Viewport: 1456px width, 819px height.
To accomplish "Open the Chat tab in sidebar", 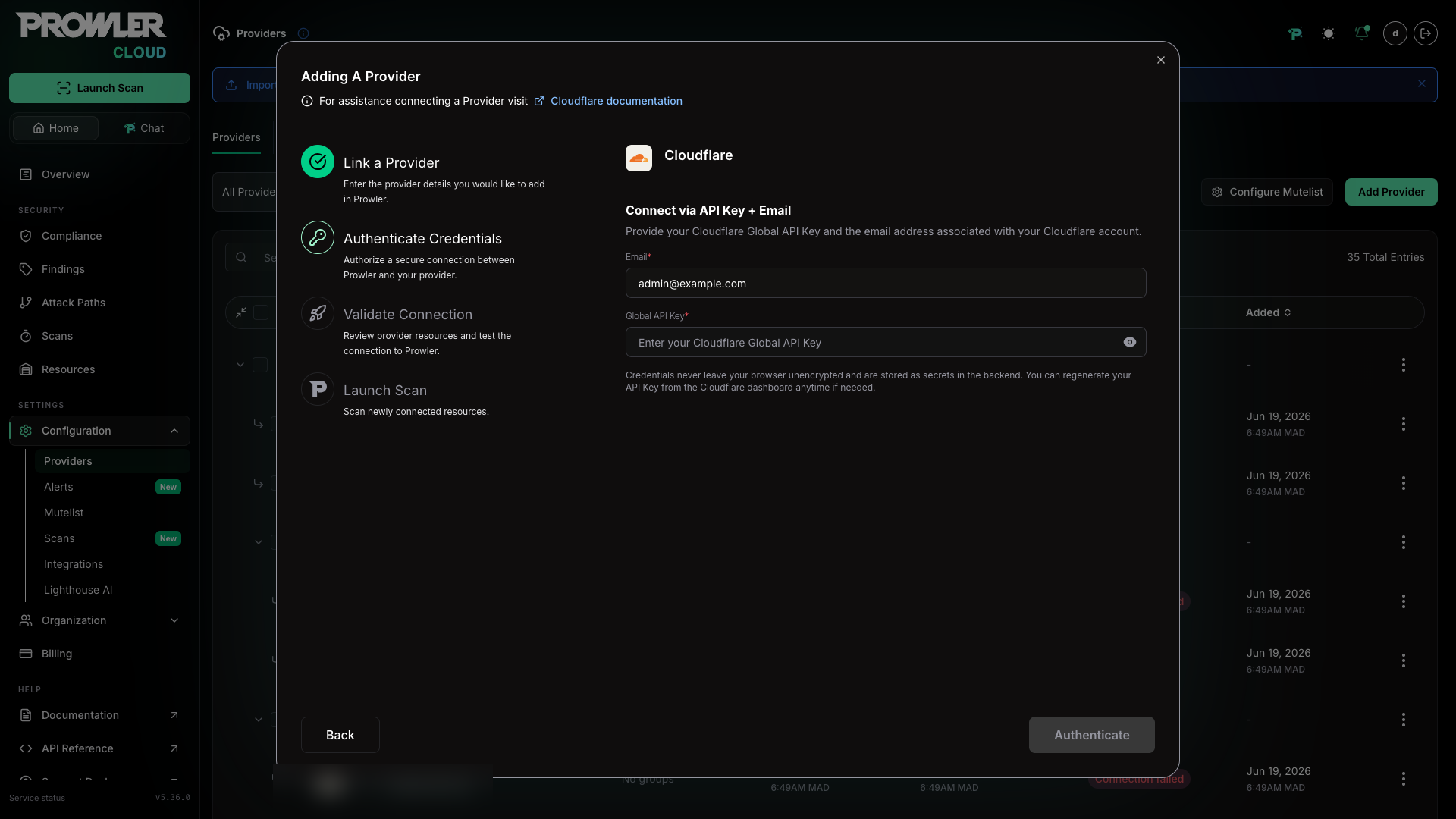I will tap(143, 128).
